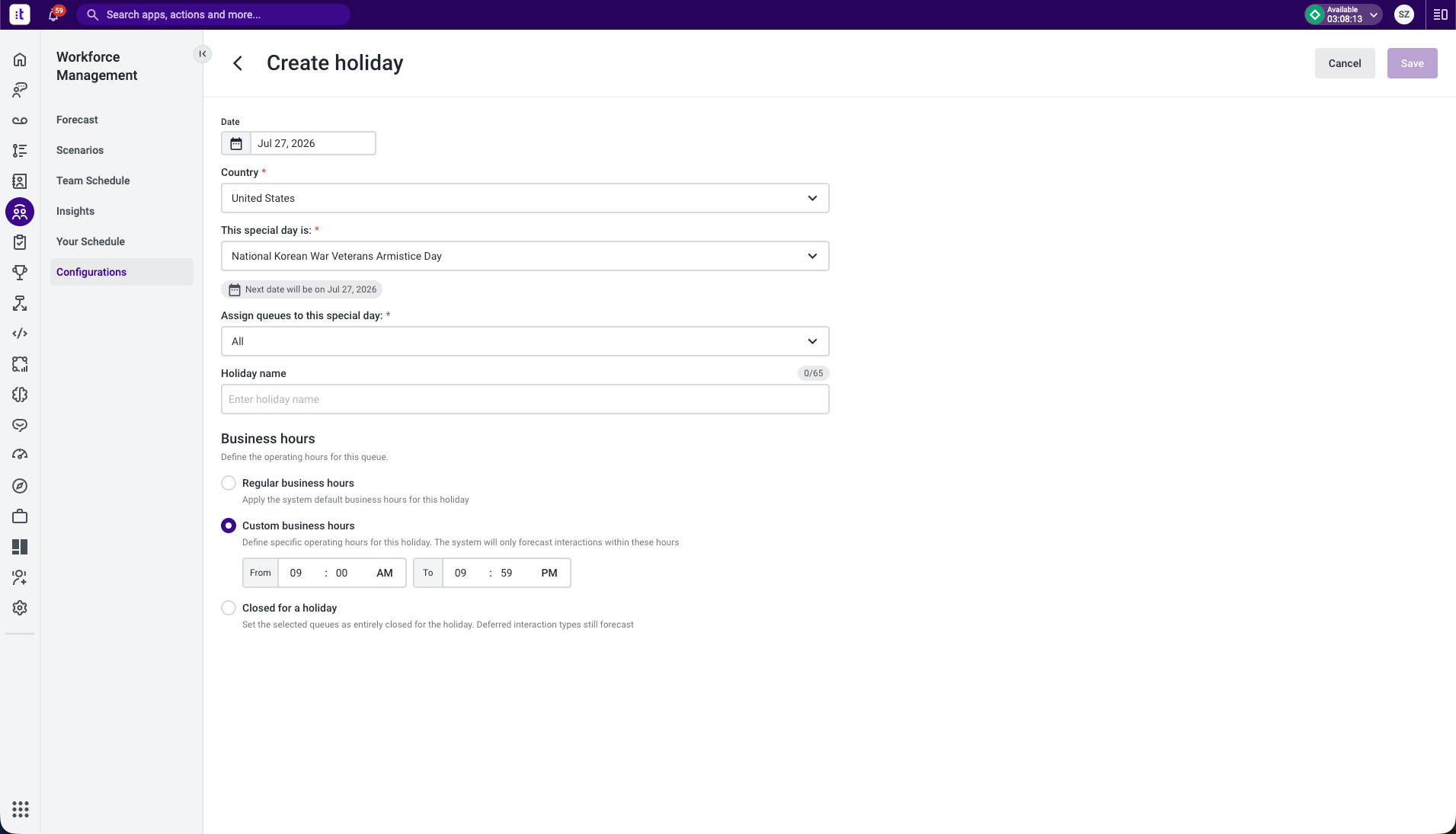Go to the Home icon in sidebar
1456x834 pixels.
click(20, 59)
